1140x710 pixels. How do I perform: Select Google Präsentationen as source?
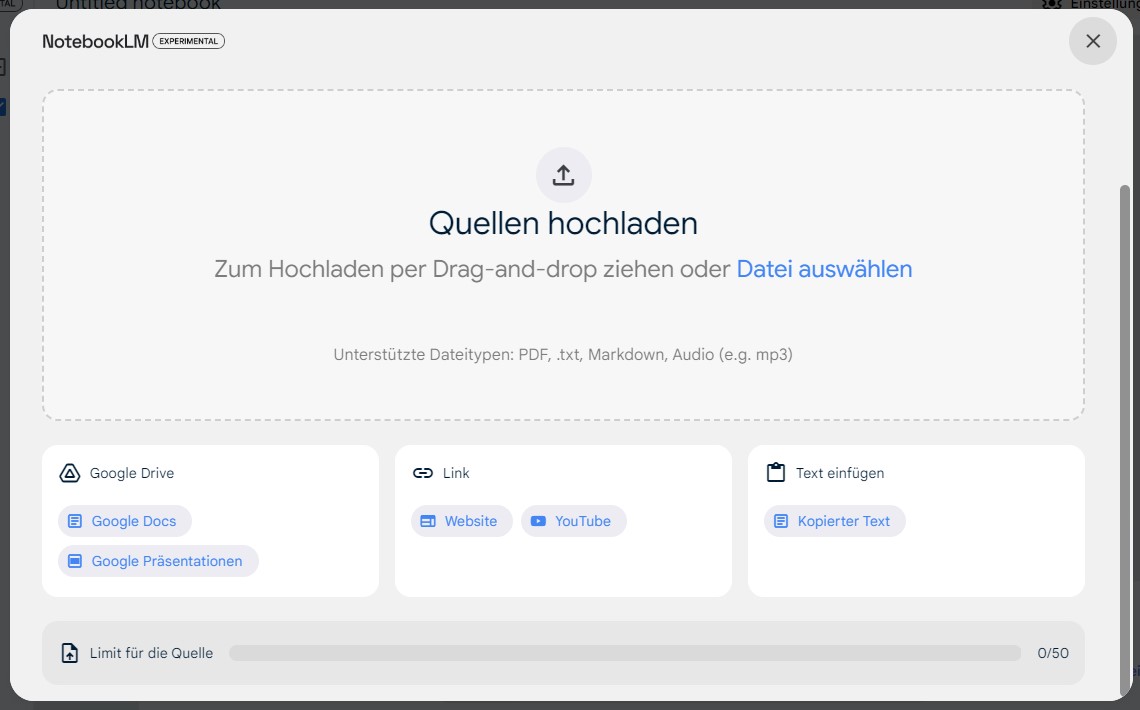(x=160, y=561)
